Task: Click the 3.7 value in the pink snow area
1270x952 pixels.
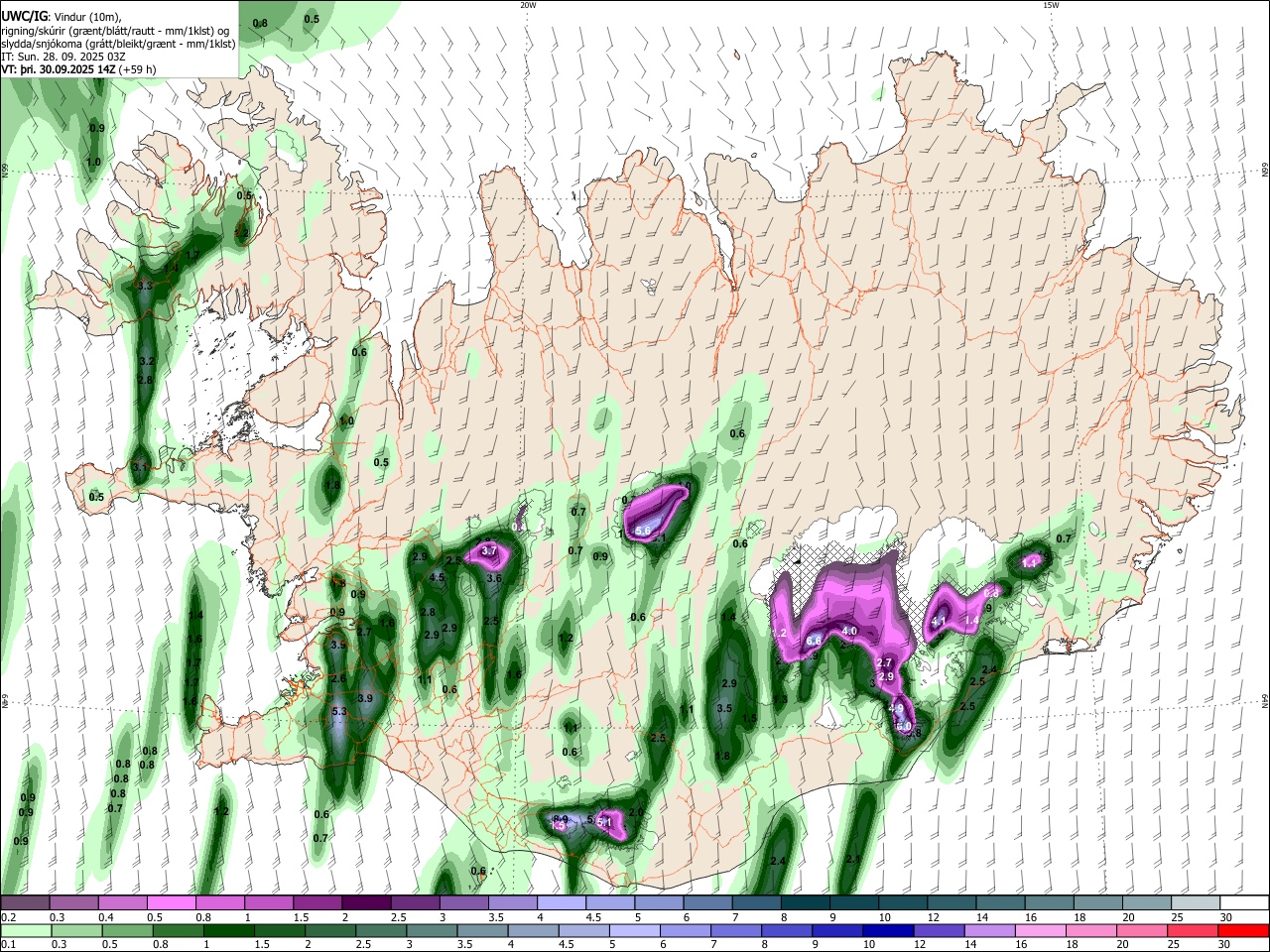Action: tap(488, 550)
